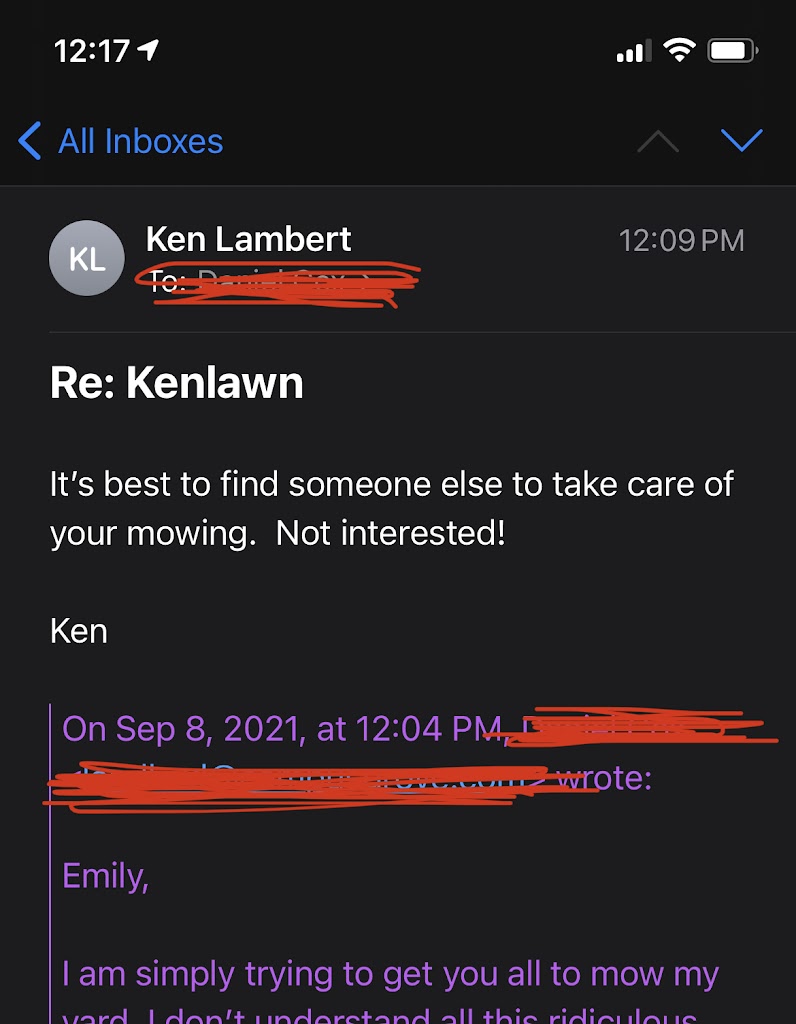Return to All Inboxes via its label
The height and width of the screenshot is (1024, 796).
[x=140, y=141]
